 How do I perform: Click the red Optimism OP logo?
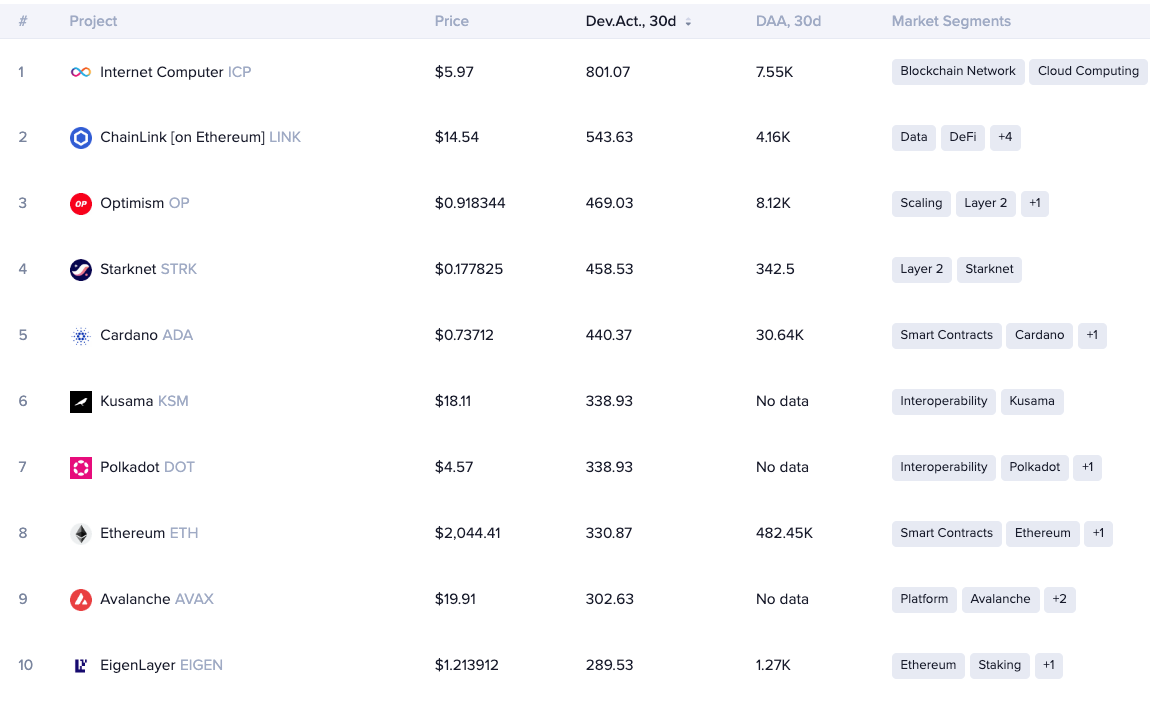click(x=81, y=204)
